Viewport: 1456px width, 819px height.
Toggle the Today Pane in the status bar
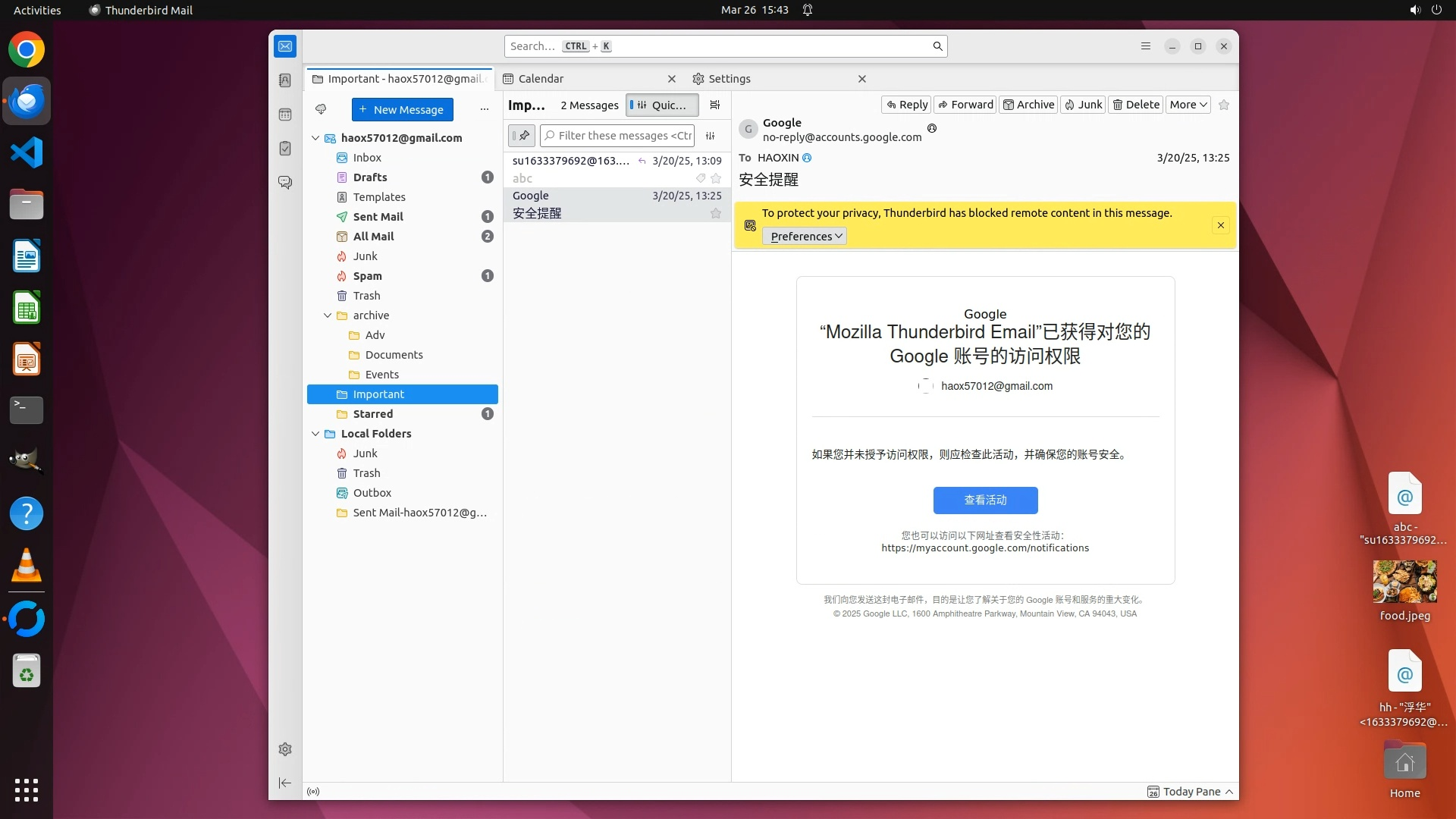pos(1191,792)
